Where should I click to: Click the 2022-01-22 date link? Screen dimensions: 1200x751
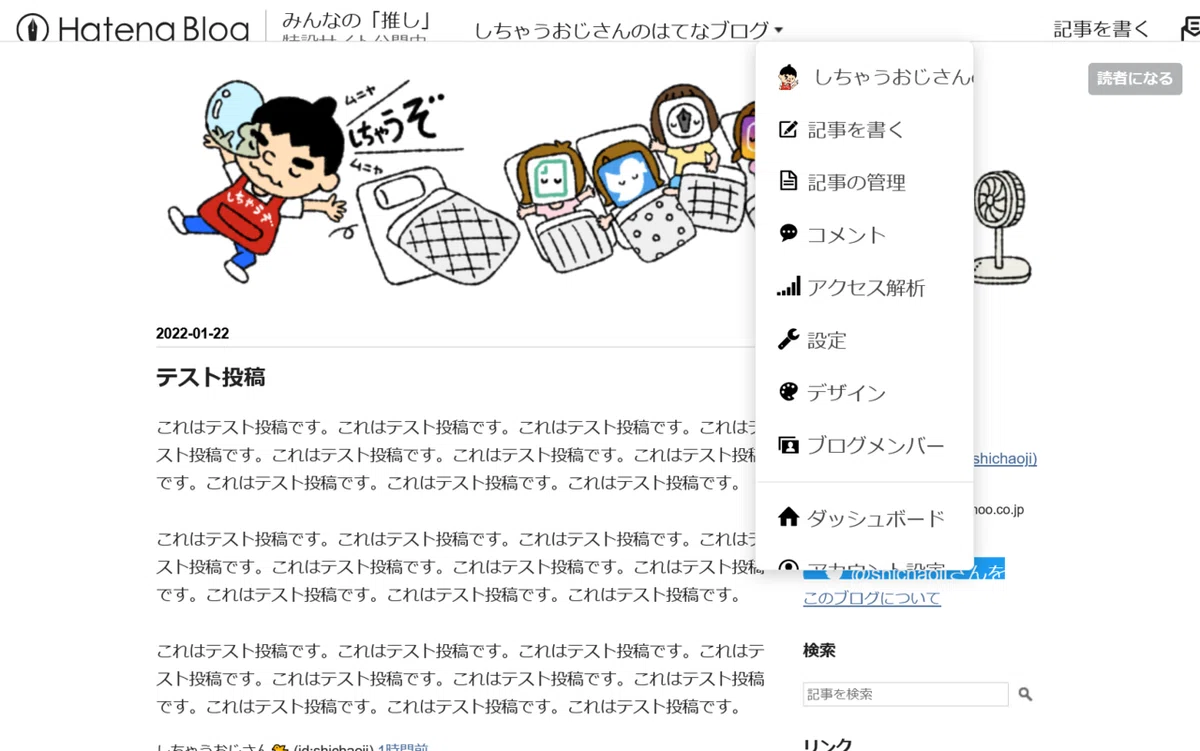point(192,334)
